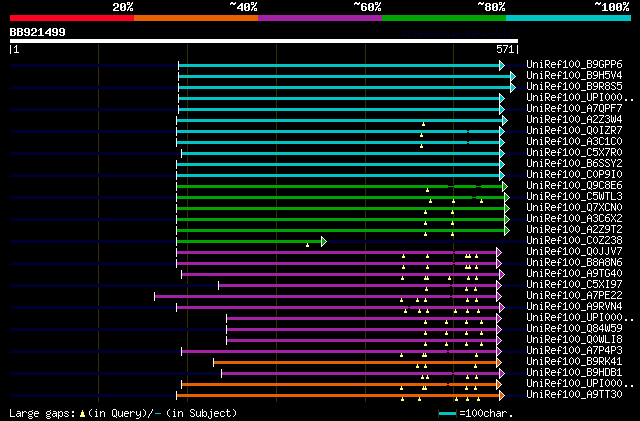The width and height of the screenshot is (640, 421).
Task: Select the UniRef100_B9RK41 label
Action: (x=574, y=362)
